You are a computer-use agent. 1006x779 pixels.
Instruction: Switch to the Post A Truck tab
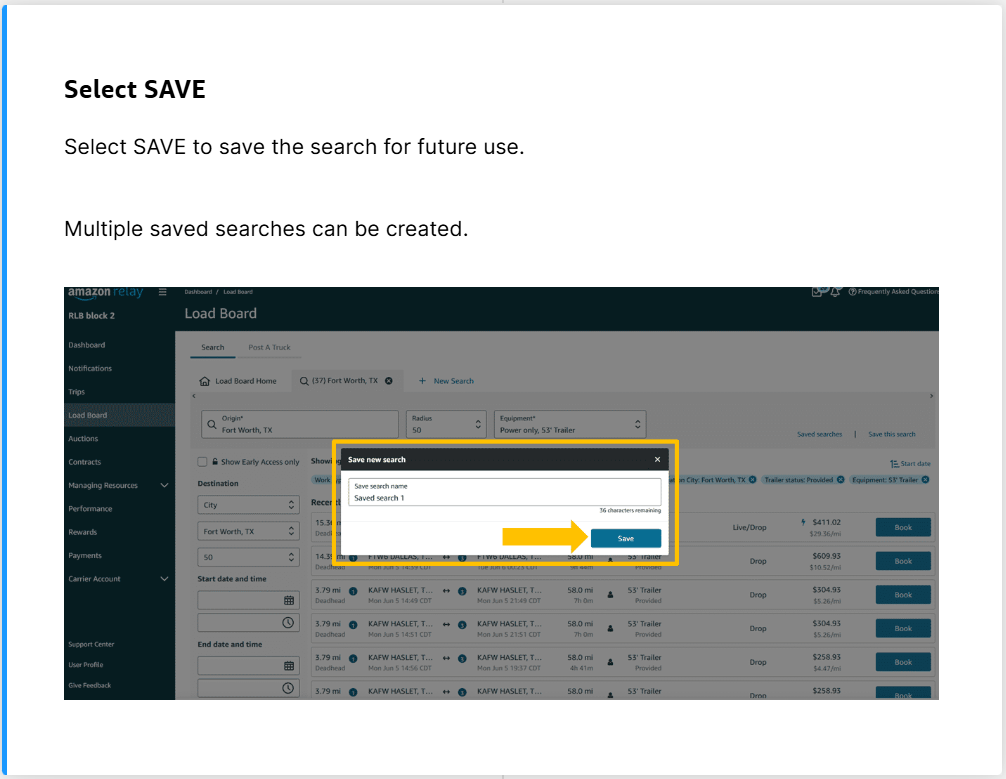269,348
